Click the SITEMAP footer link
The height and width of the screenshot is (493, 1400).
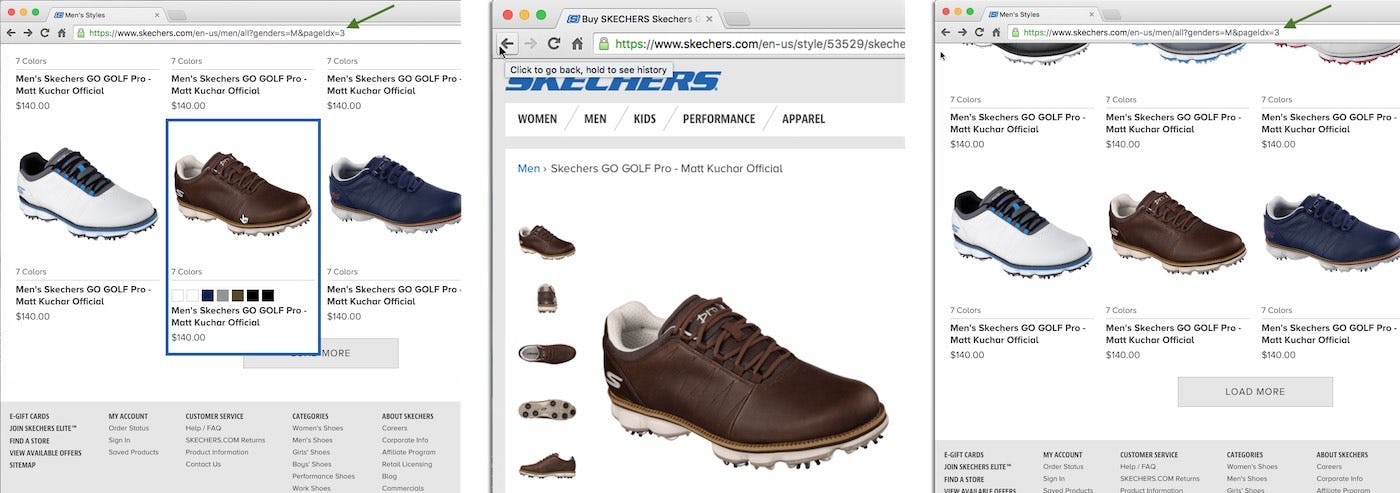pyautogui.click(x=23, y=465)
